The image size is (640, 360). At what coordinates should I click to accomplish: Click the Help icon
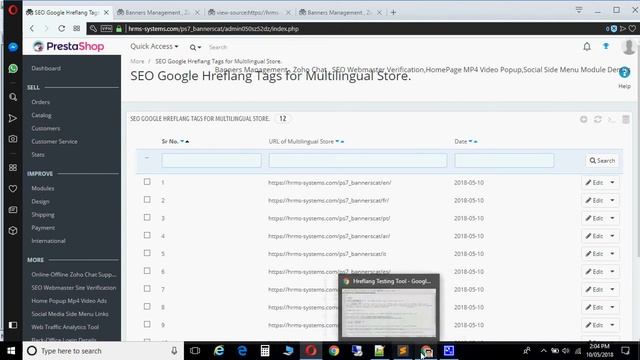[x=624, y=73]
